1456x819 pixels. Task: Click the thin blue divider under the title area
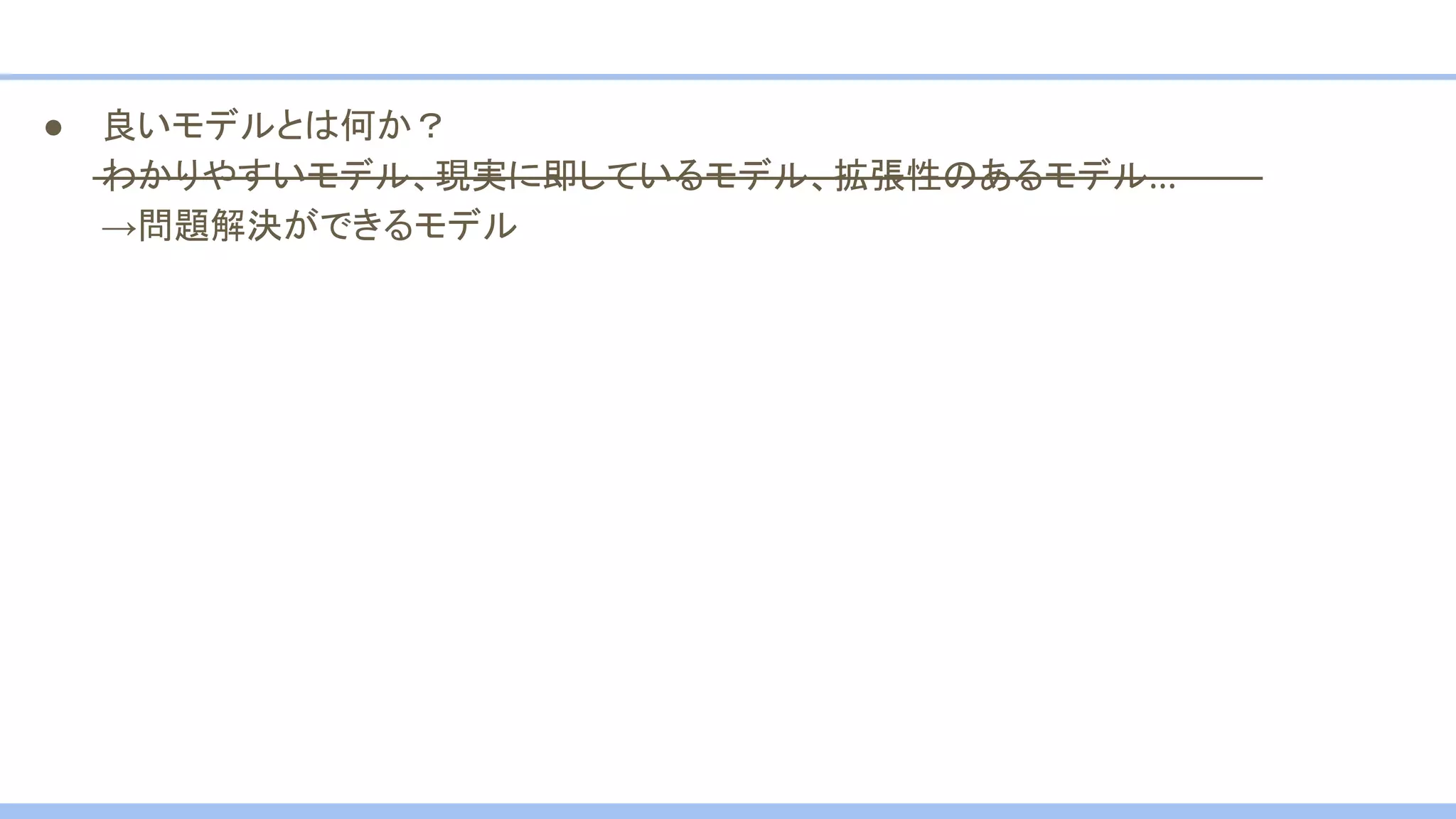(728, 77)
